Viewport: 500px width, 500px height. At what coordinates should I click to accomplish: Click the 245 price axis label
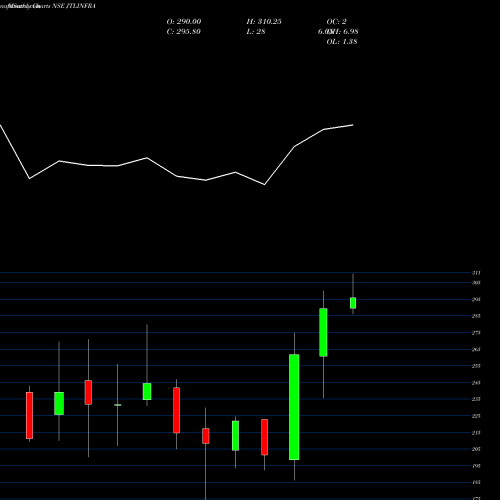[x=476, y=383]
